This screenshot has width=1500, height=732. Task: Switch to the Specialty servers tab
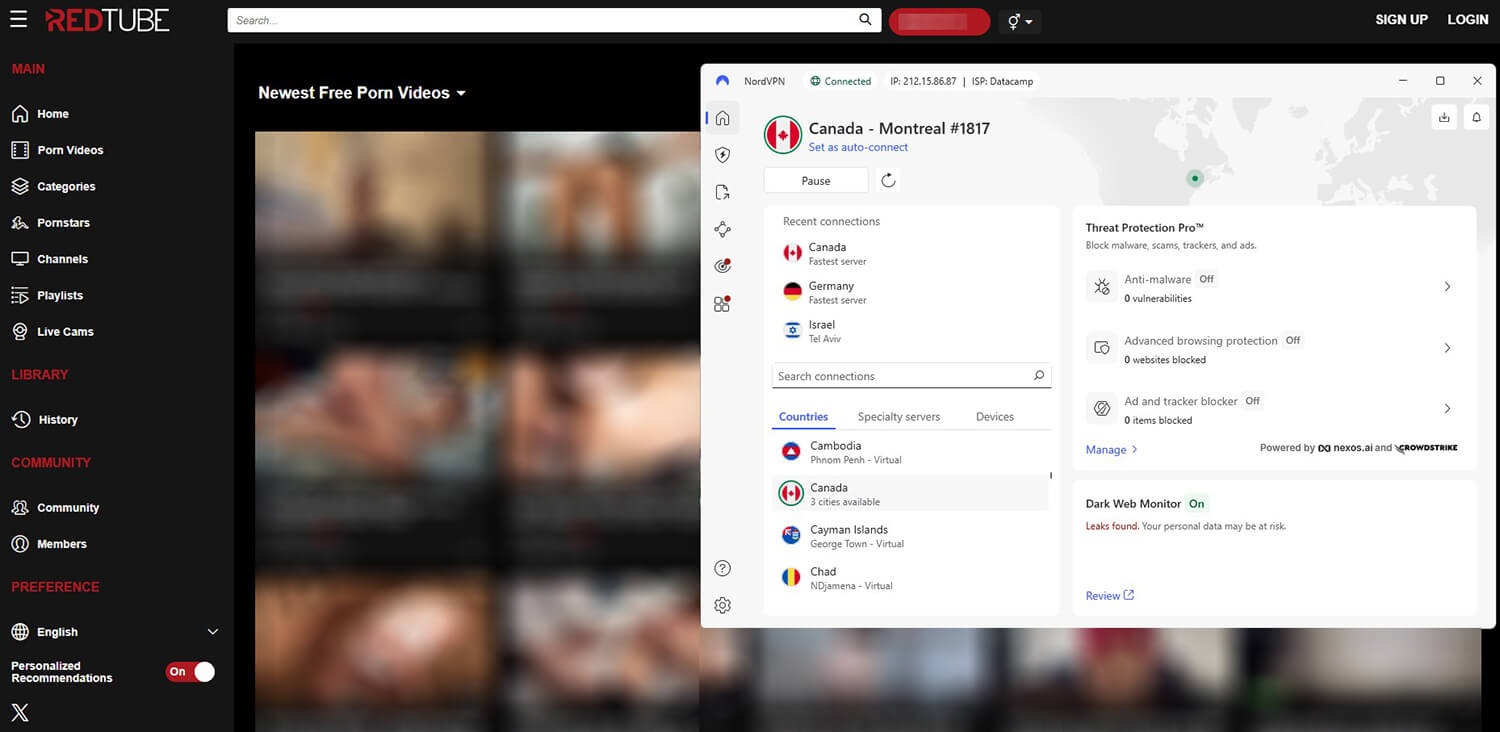tap(898, 416)
